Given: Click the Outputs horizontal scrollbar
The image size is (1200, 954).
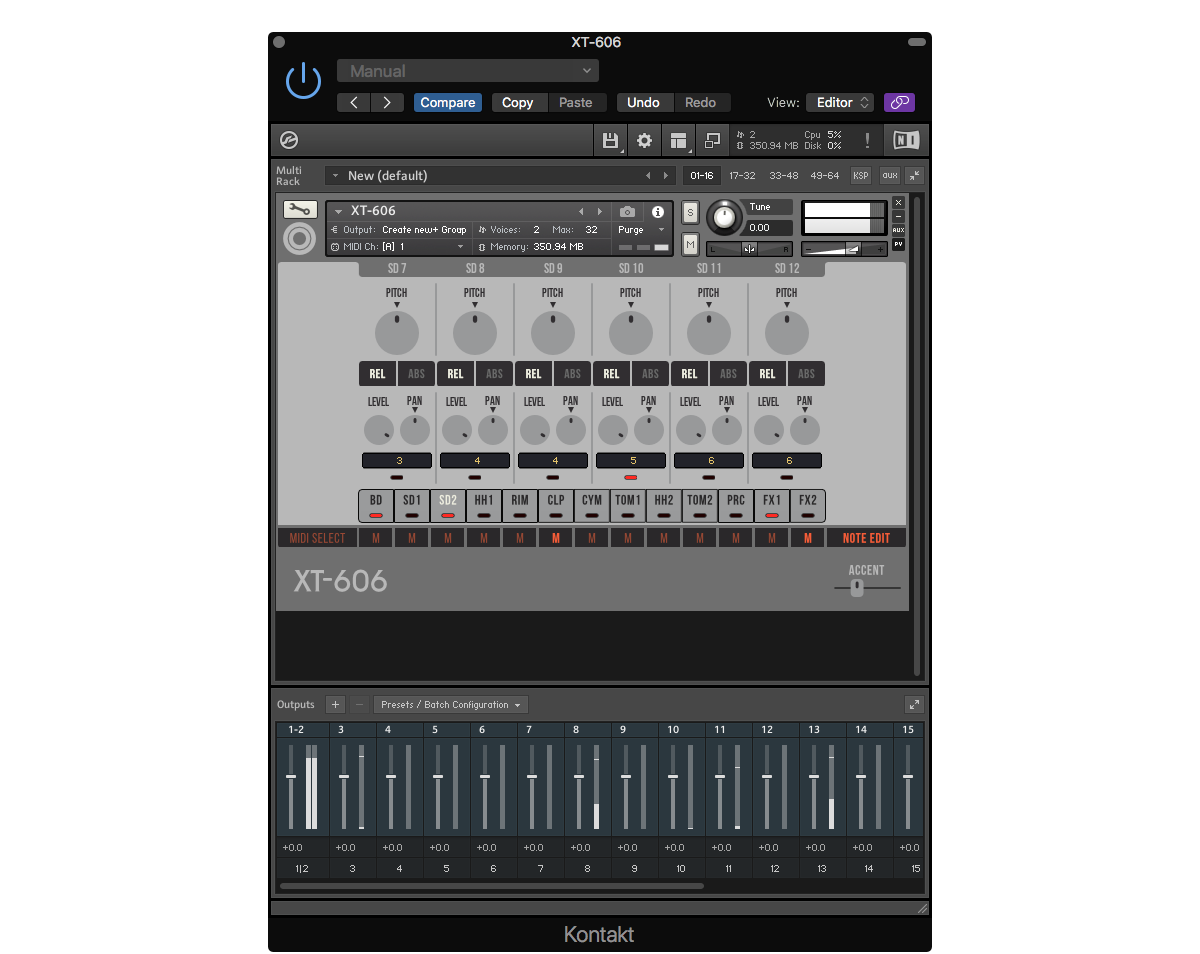Looking at the screenshot, I should tap(492, 886).
